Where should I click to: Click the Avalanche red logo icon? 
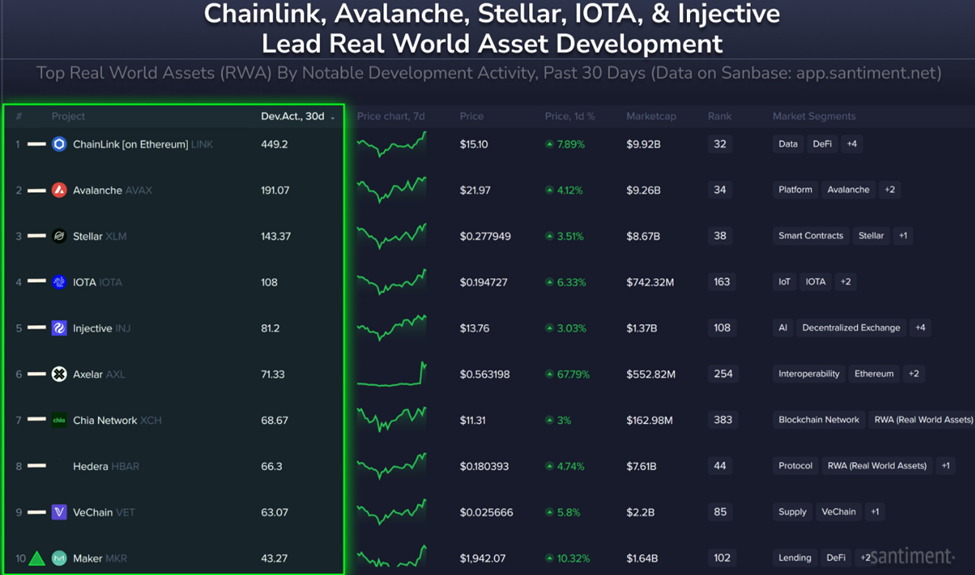coord(59,190)
